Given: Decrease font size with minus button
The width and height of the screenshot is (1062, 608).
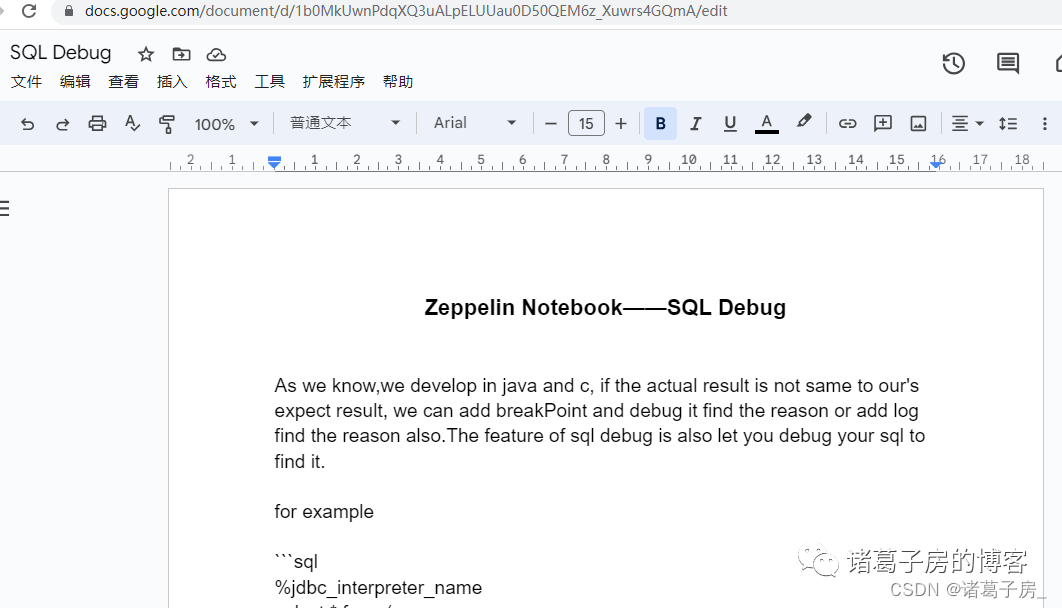Looking at the screenshot, I should click(551, 123).
